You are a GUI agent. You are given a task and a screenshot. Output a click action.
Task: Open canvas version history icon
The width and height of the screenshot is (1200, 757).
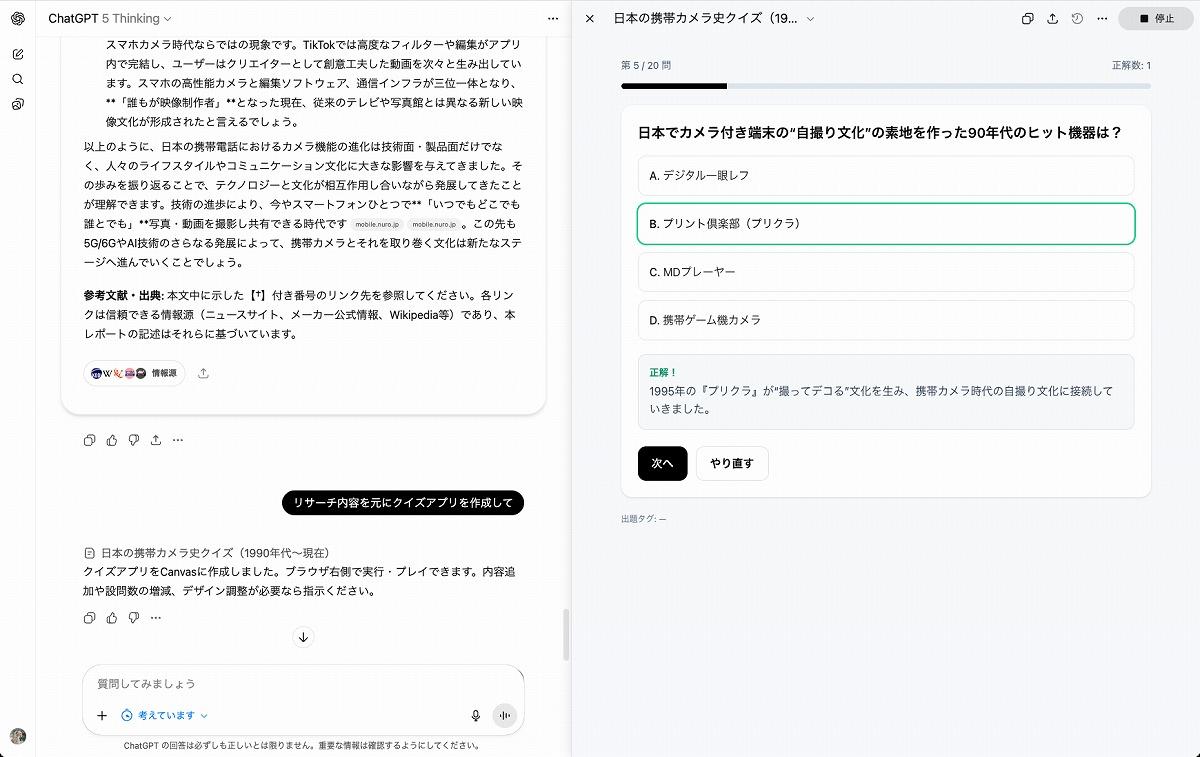[1077, 18]
